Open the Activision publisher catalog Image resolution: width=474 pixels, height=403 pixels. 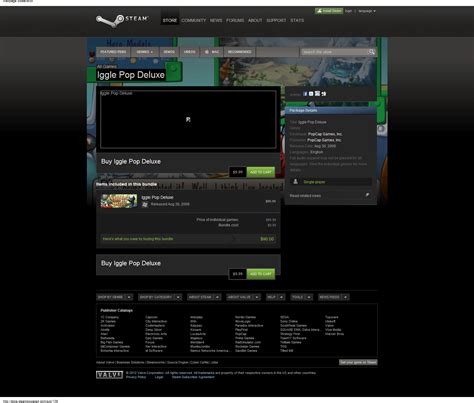107,326
